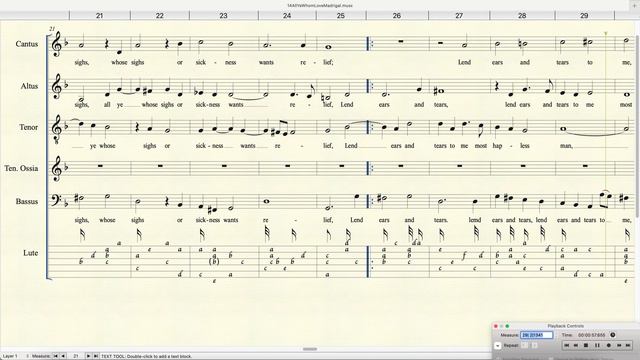640x360 pixels.
Task: Click the Altus lyric 'most' in measure 29
Action: click(x=626, y=104)
